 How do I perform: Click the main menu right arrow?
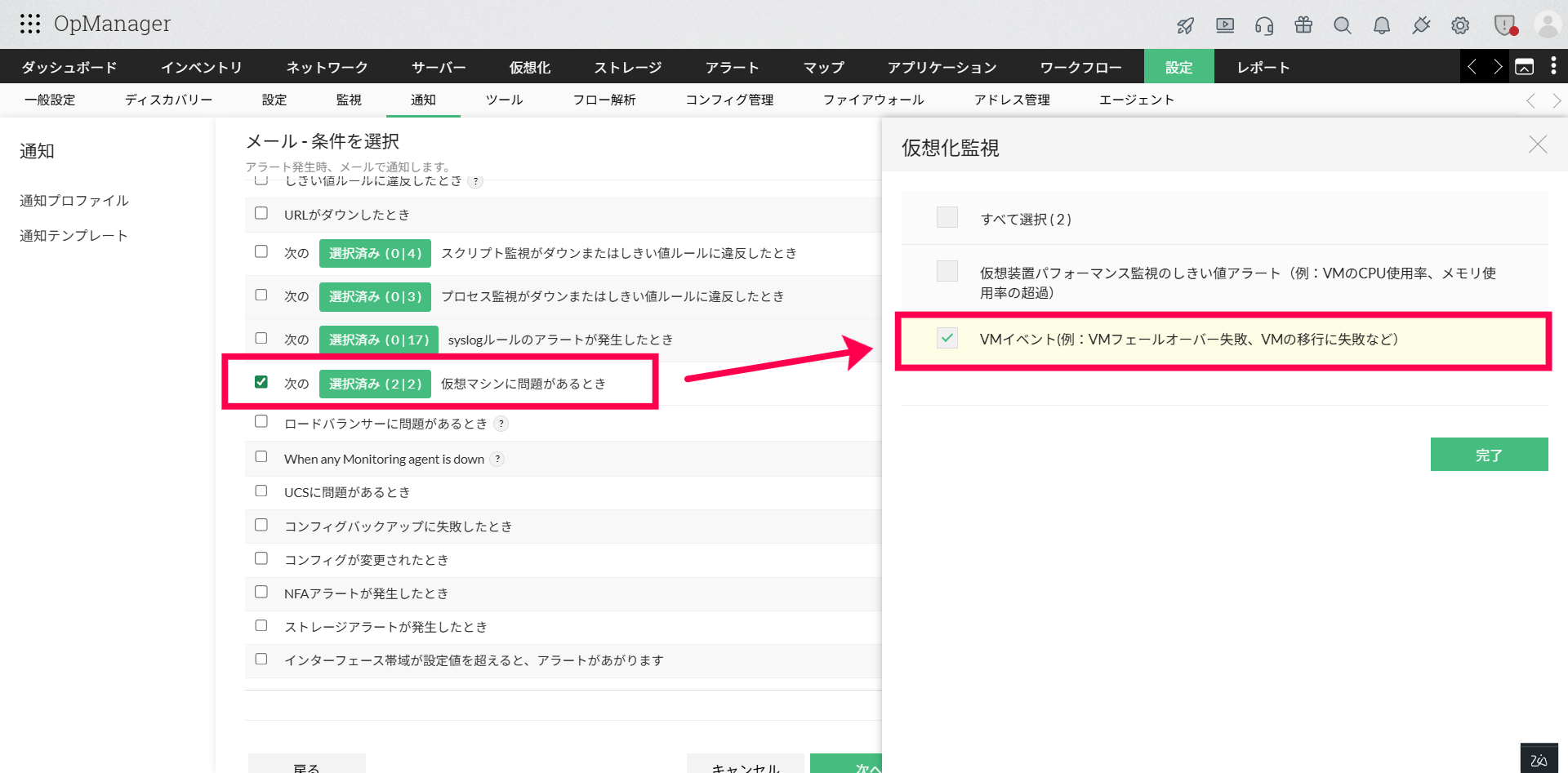(1498, 66)
